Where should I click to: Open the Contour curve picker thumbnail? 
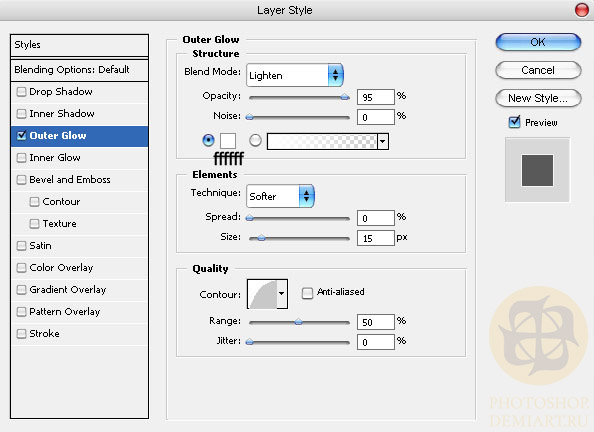[262, 294]
